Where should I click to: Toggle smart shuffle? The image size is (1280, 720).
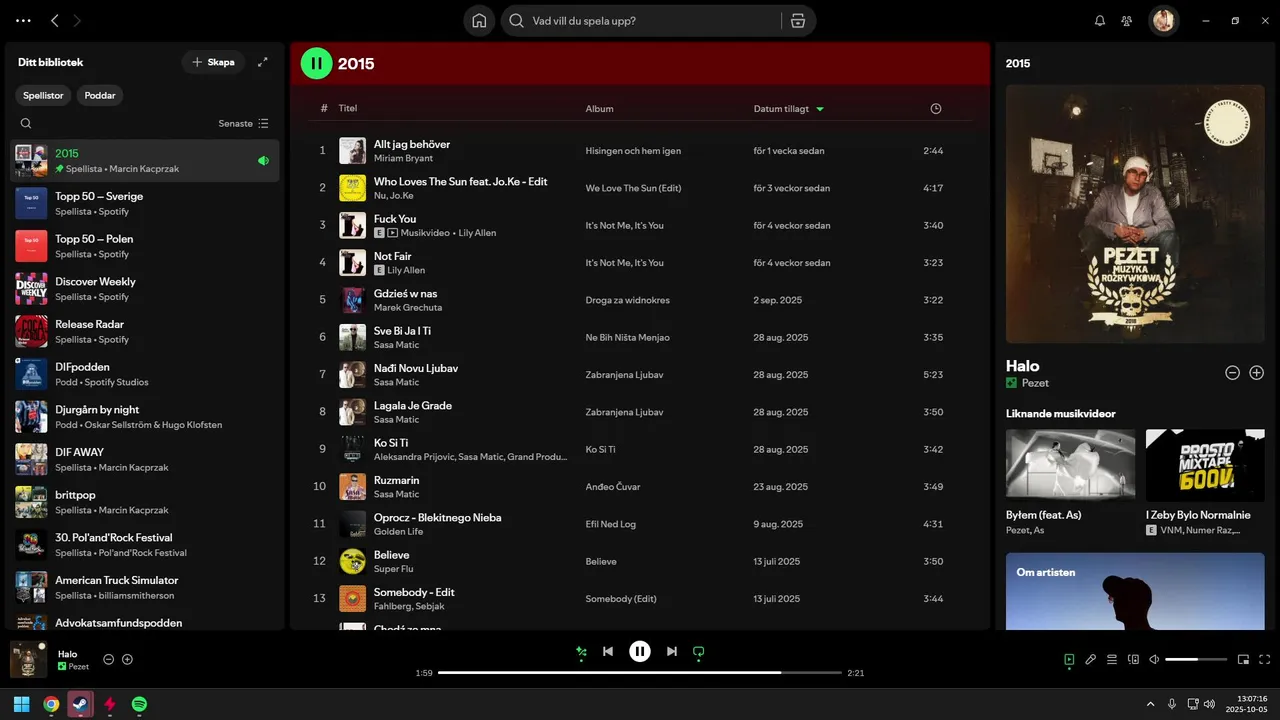click(581, 652)
